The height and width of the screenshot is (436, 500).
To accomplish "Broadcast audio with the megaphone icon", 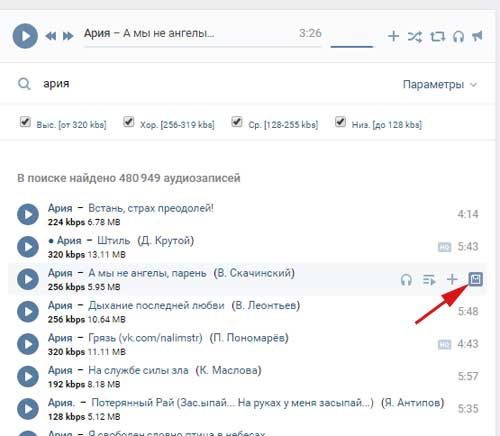I will tap(477, 36).
